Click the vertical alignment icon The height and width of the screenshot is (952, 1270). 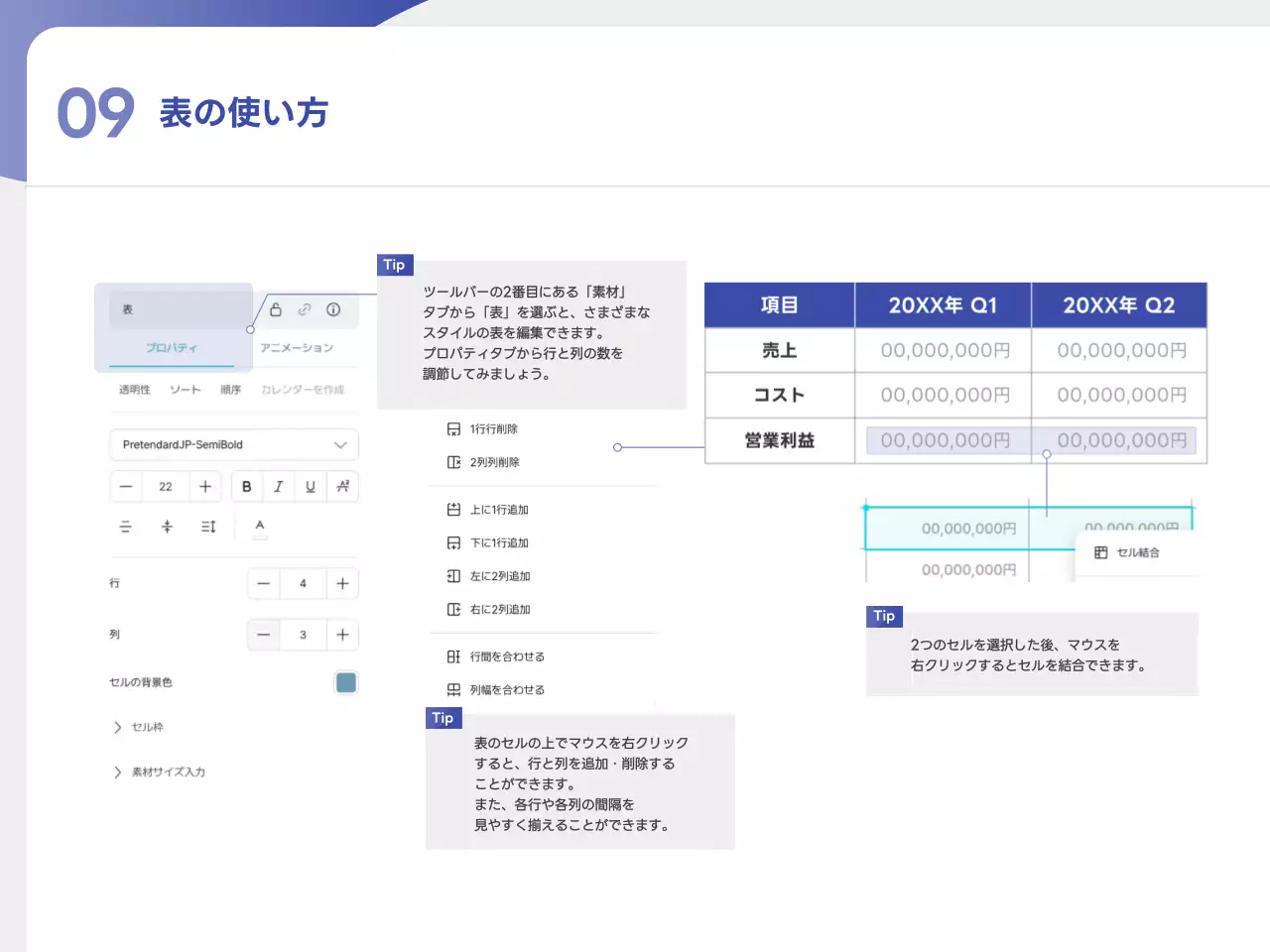(x=167, y=527)
